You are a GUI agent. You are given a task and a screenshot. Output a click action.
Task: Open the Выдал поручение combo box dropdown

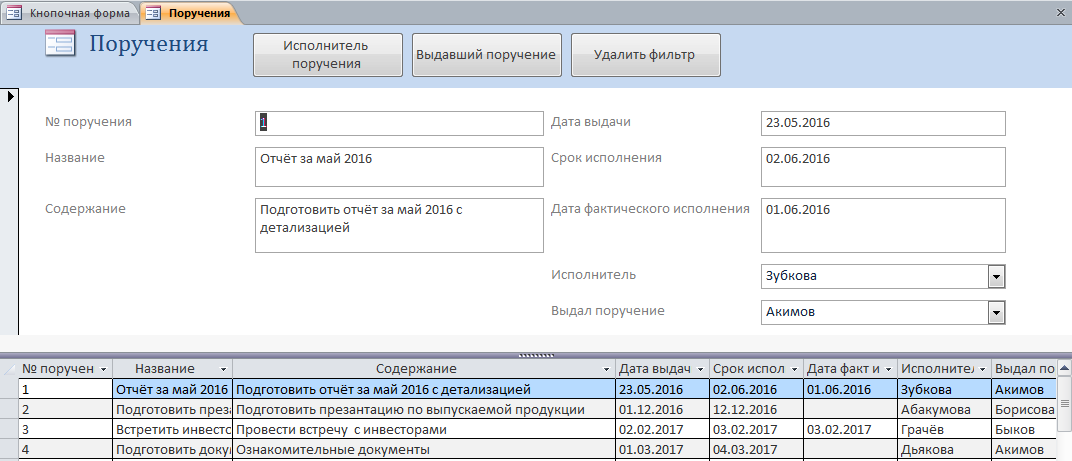995,313
